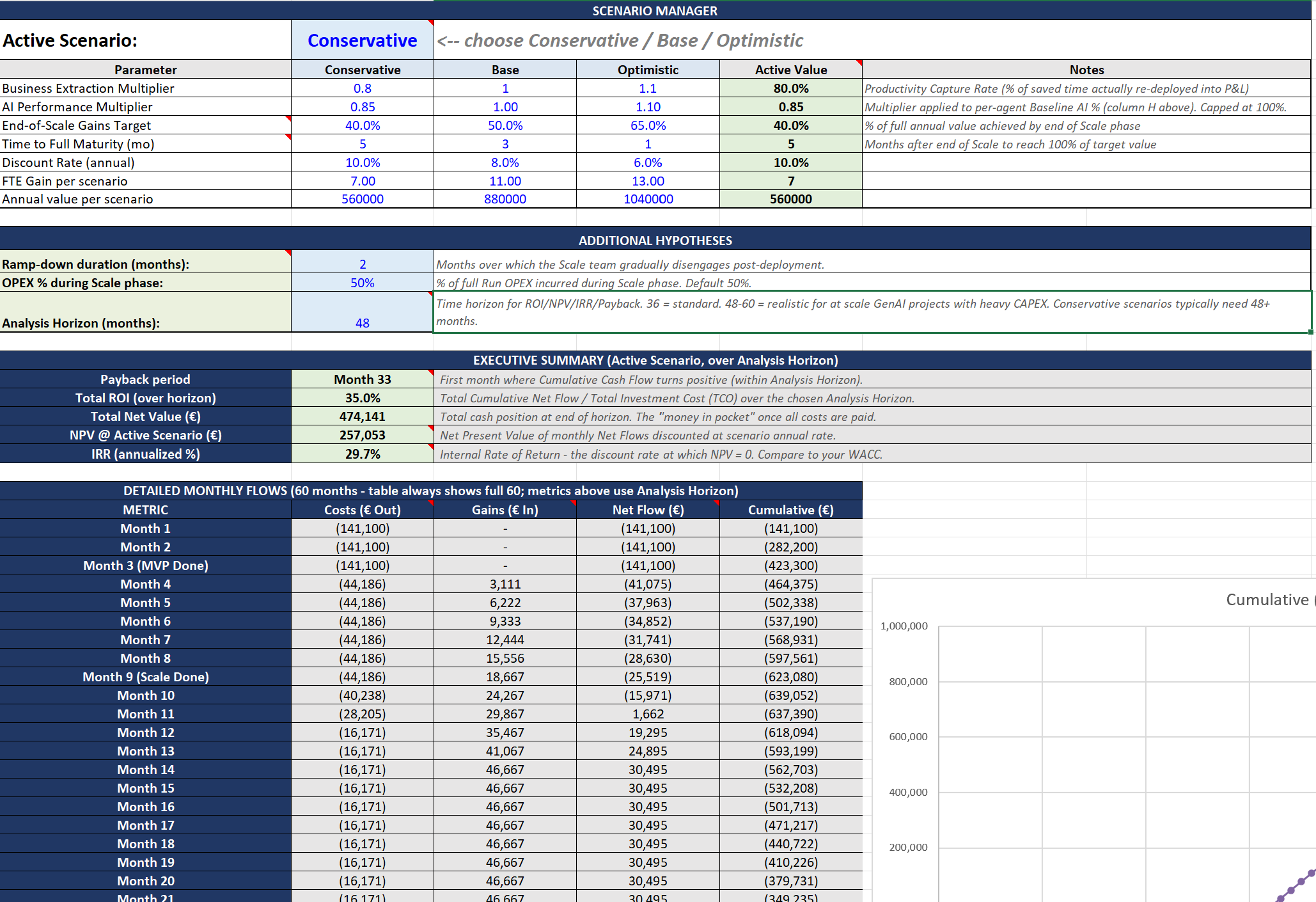This screenshot has height=902, width=1316.
Task: Select the Business Extraction Multiplier parameter label
Action: [146, 88]
